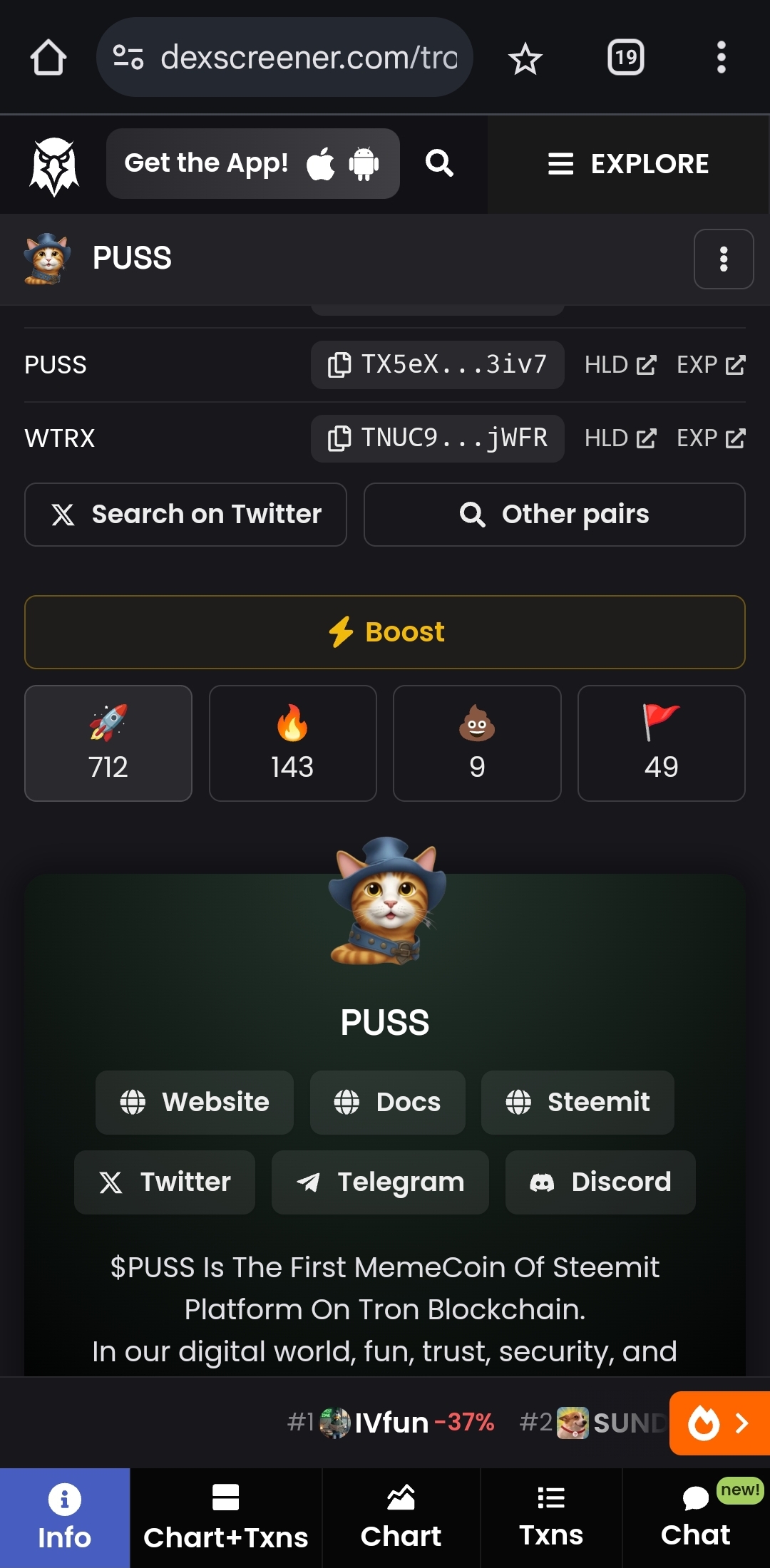Click the yellow Boost button
Screen dimensions: 770x1568
pos(385,632)
